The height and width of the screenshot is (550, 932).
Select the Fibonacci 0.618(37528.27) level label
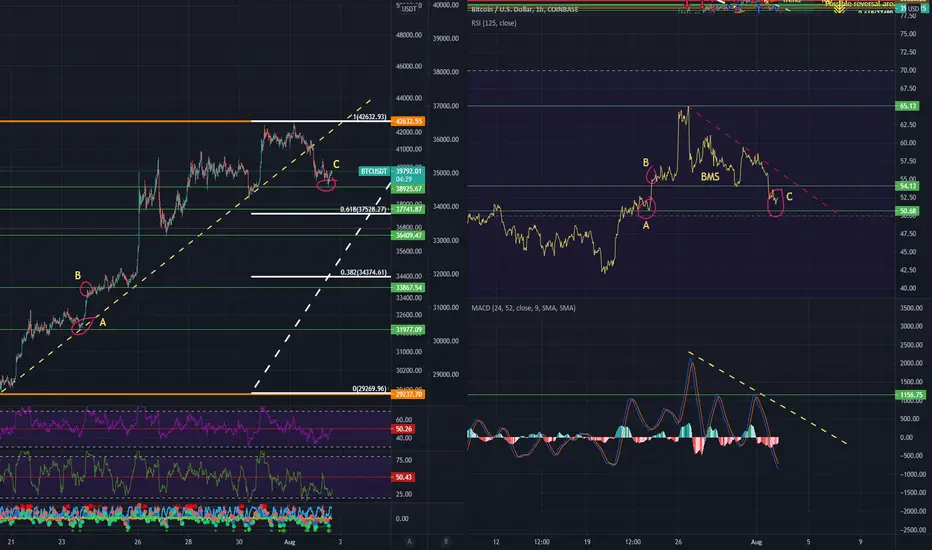(363, 209)
